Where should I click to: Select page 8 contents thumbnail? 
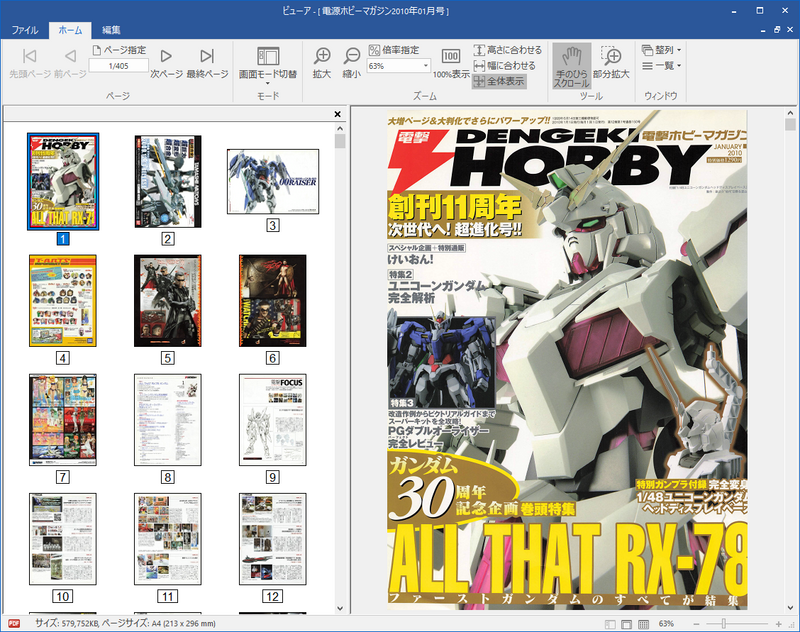pos(168,420)
